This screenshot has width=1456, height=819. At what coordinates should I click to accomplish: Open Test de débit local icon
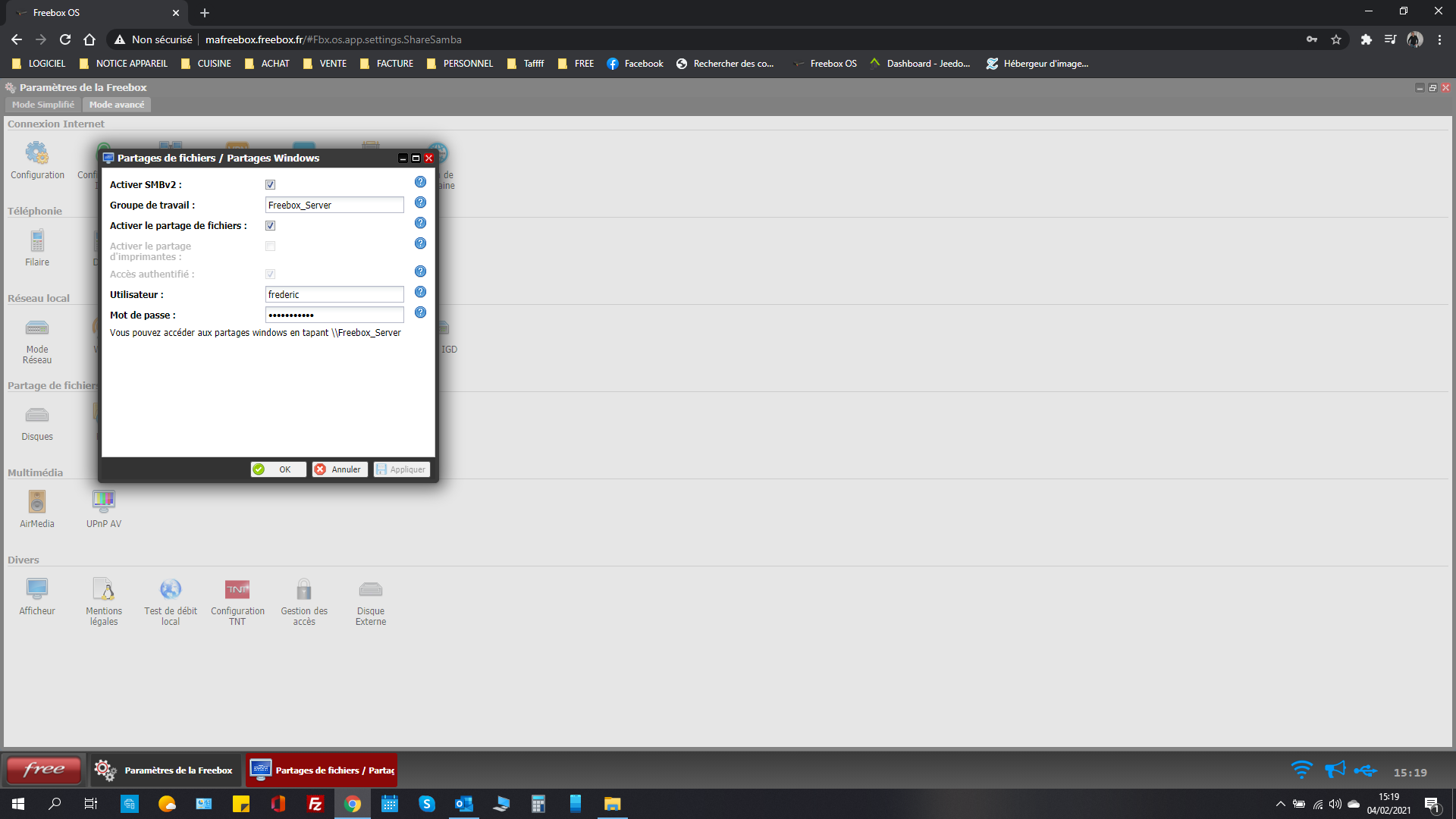click(171, 590)
